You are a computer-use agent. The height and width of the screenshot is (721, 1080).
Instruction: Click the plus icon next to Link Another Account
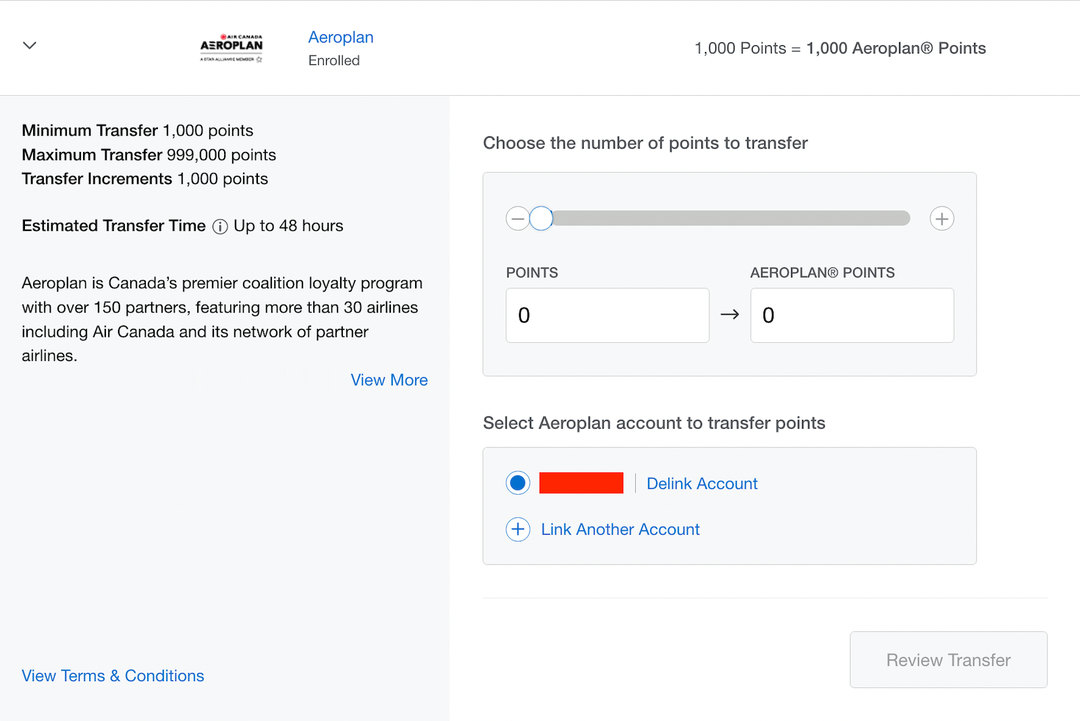518,529
